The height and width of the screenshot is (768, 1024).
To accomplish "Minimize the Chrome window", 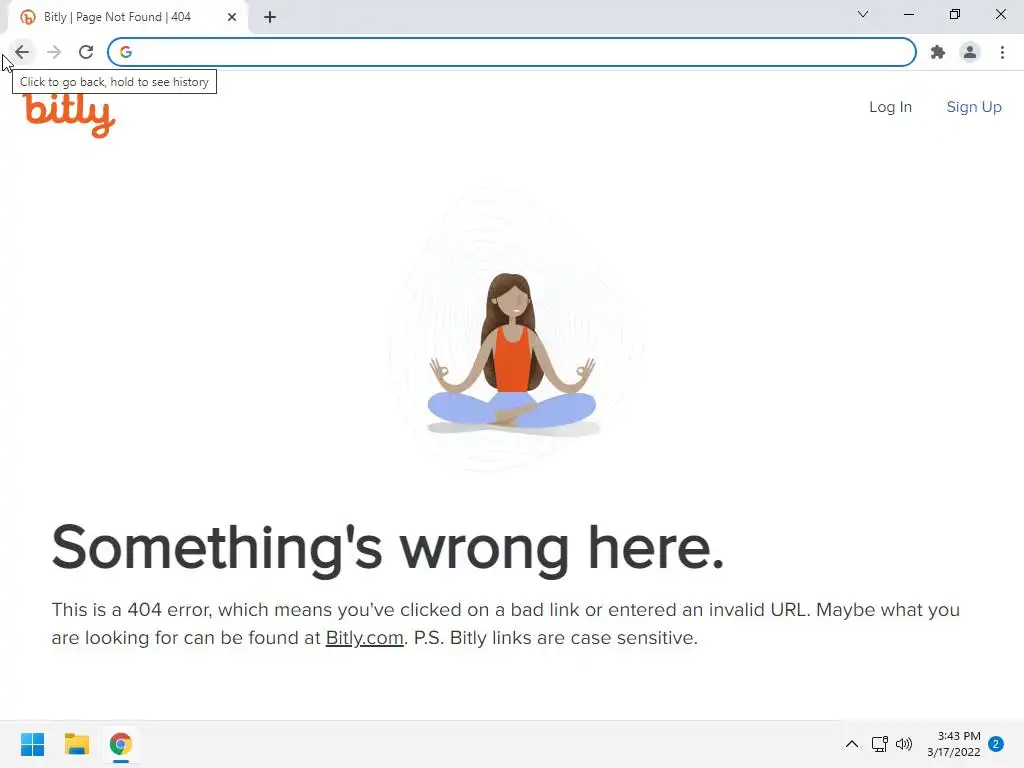I will 908,14.
